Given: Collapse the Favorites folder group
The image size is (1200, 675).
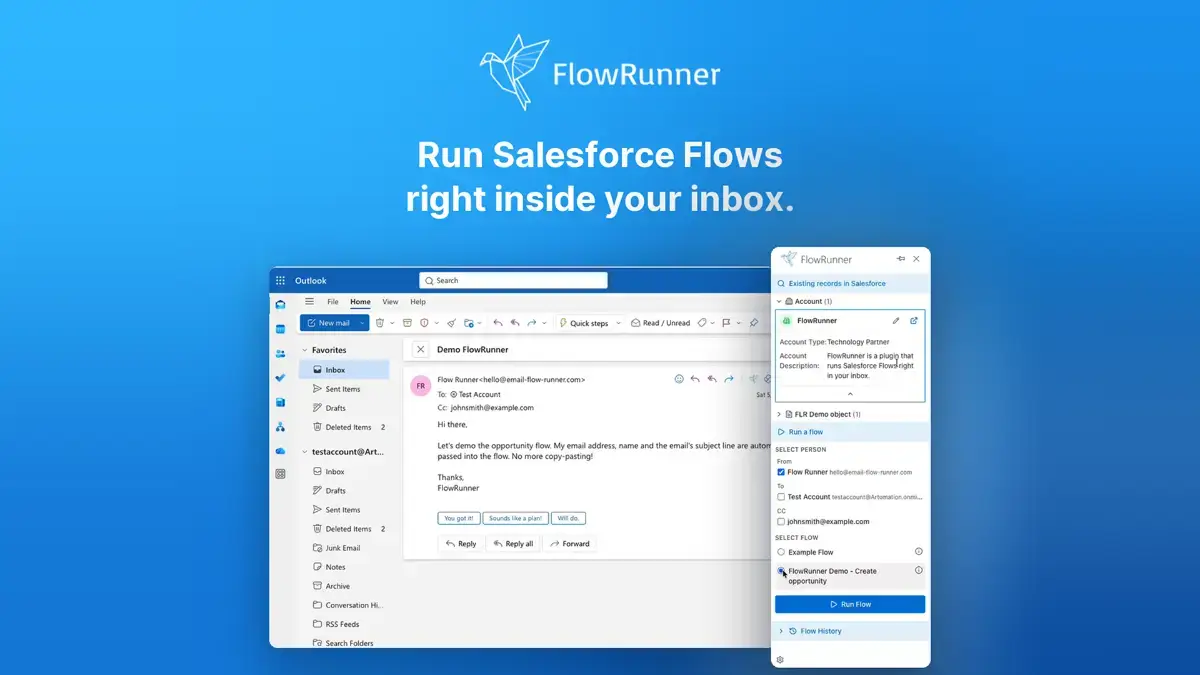Looking at the screenshot, I should [304, 351].
